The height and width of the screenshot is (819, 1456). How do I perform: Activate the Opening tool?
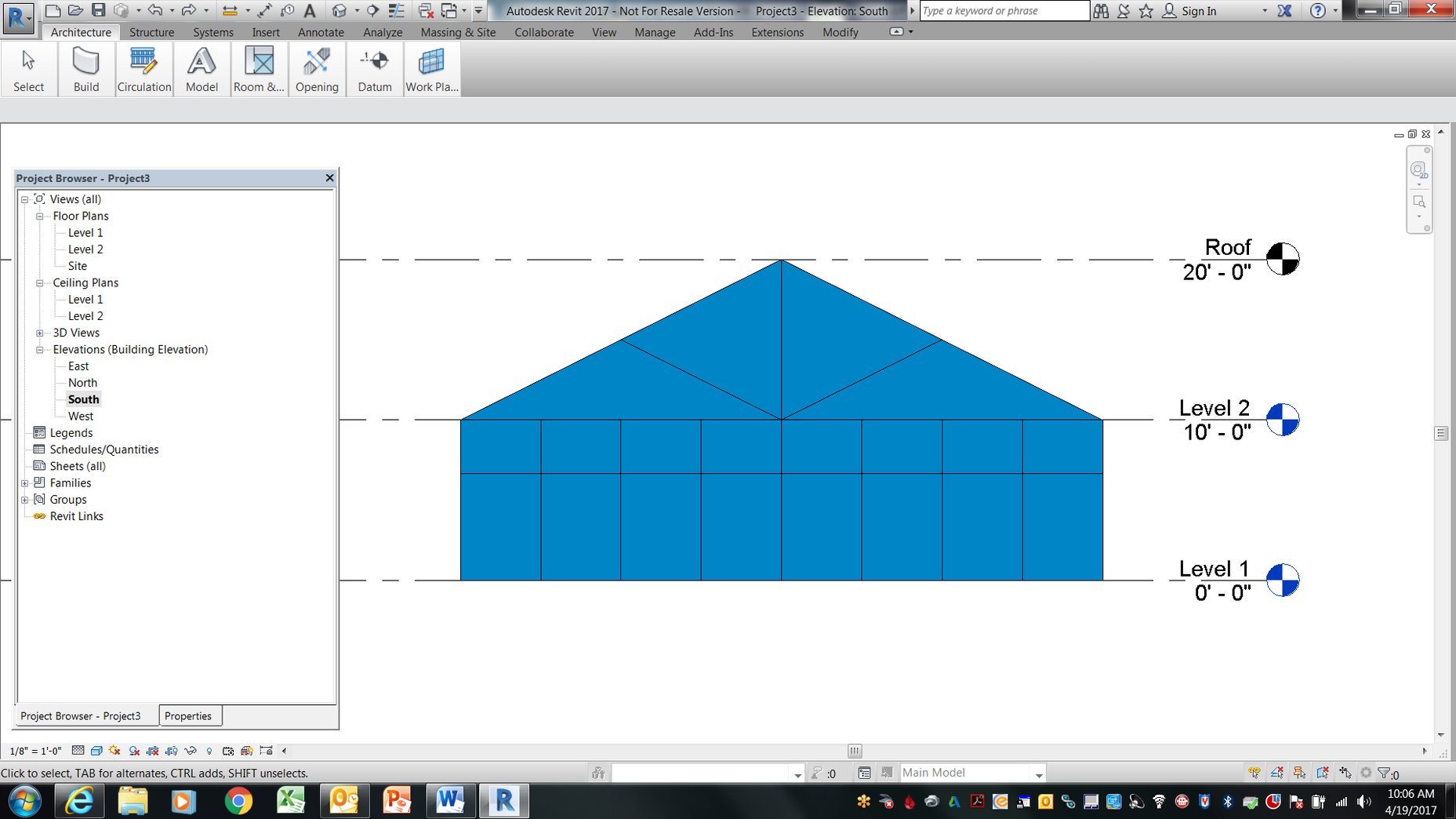pyautogui.click(x=317, y=69)
